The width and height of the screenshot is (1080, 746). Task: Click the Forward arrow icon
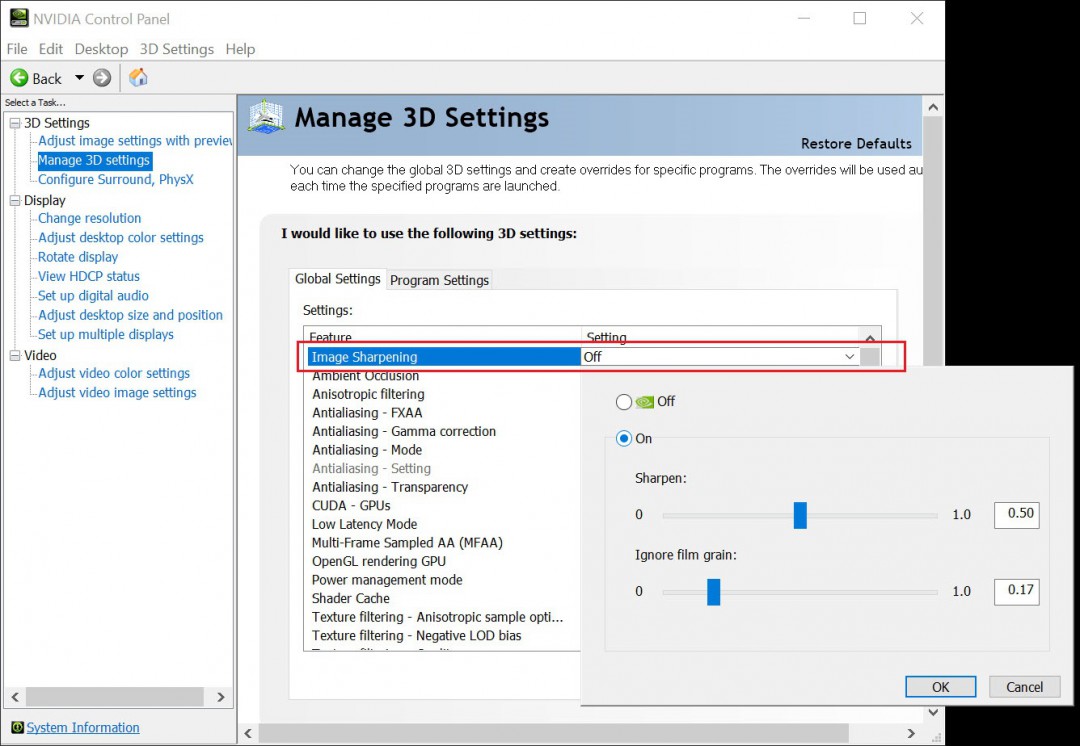point(102,78)
